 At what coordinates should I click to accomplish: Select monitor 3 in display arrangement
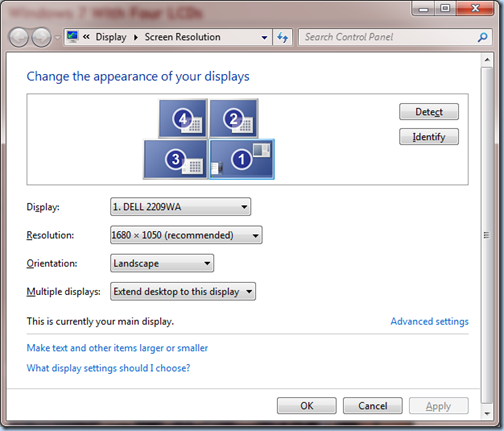coord(176,159)
